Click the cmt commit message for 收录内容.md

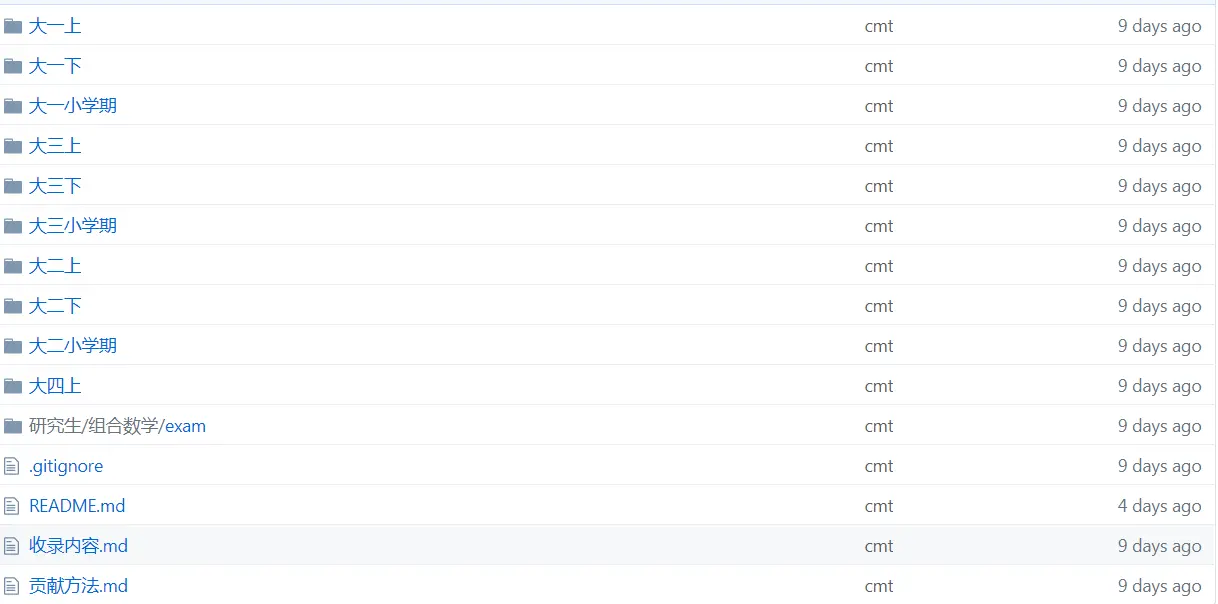point(879,546)
